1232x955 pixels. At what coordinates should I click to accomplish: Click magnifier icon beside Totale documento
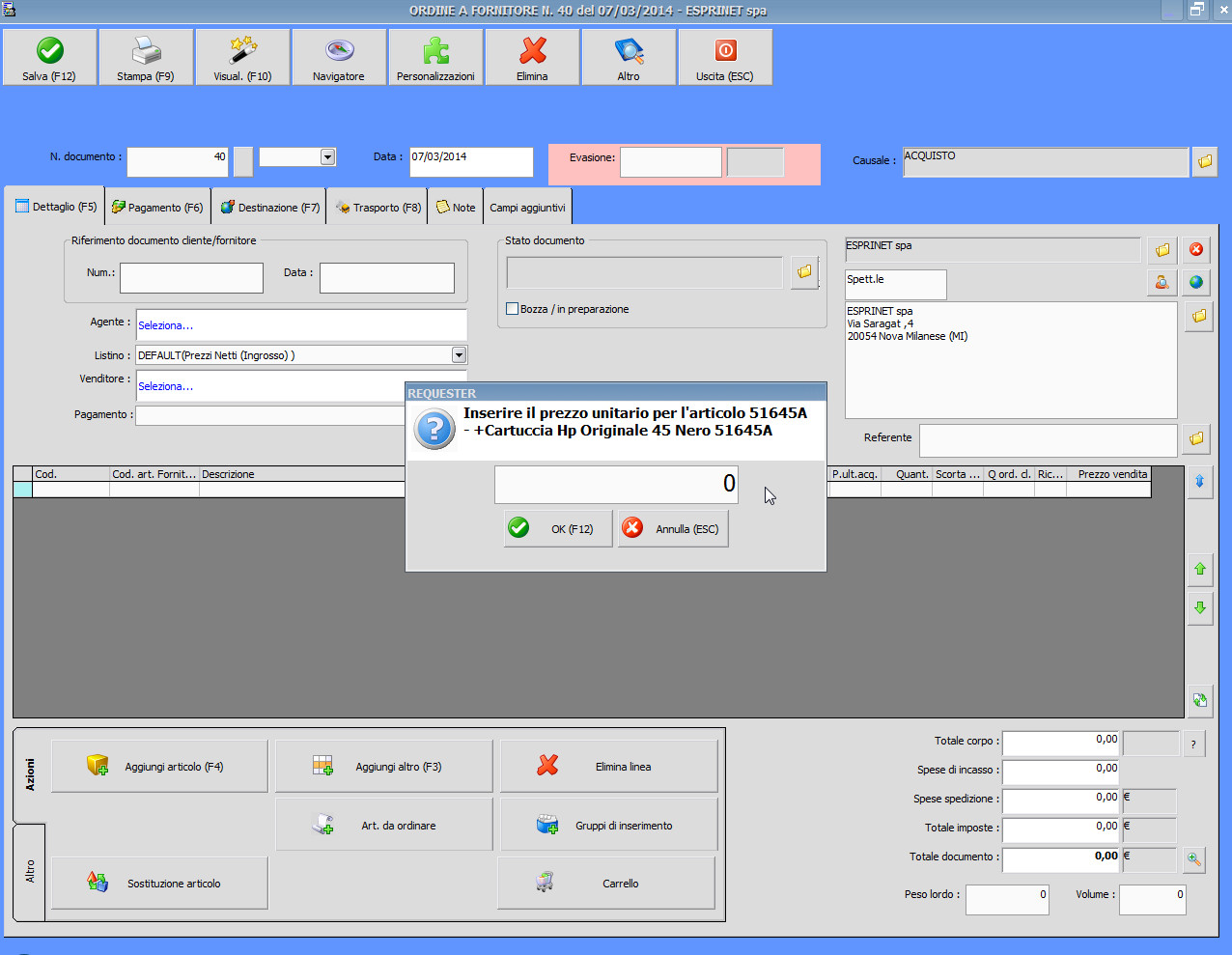click(1194, 858)
